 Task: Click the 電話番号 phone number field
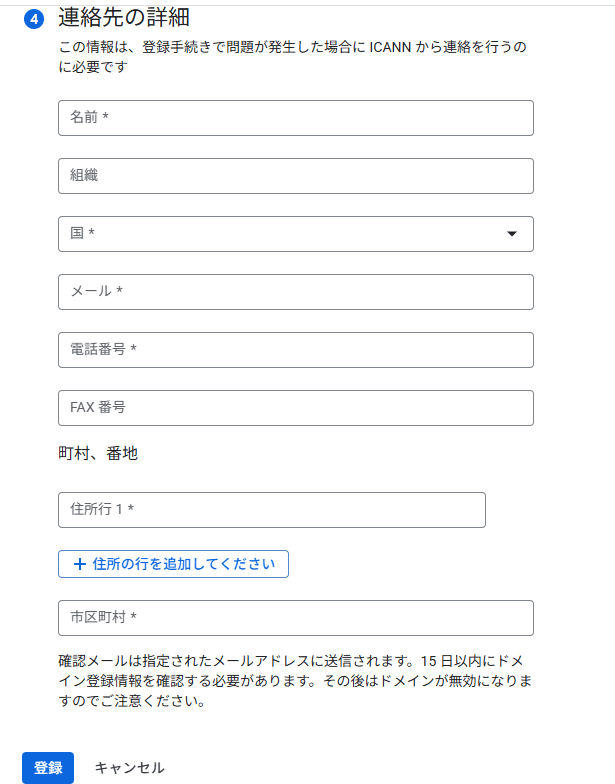pyautogui.click(x=296, y=350)
